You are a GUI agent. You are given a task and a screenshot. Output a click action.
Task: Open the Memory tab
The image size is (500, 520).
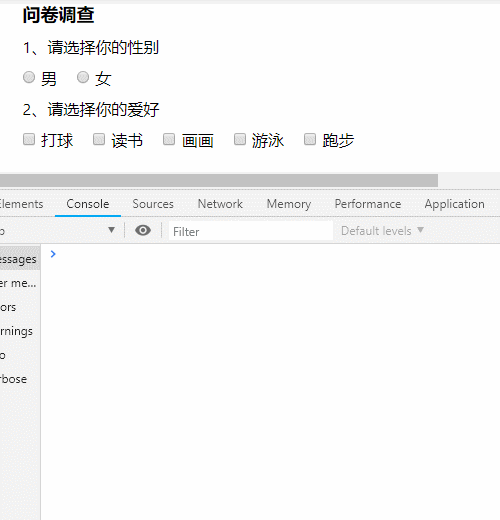[x=289, y=204]
